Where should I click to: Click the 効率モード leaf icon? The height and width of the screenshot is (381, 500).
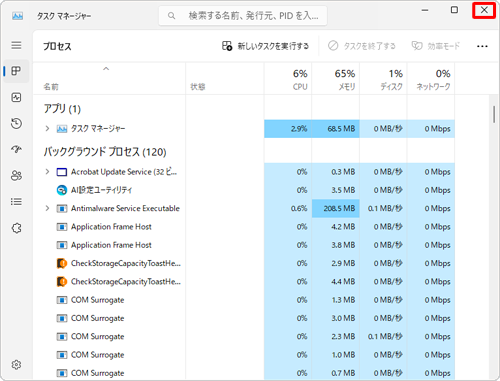[417, 46]
